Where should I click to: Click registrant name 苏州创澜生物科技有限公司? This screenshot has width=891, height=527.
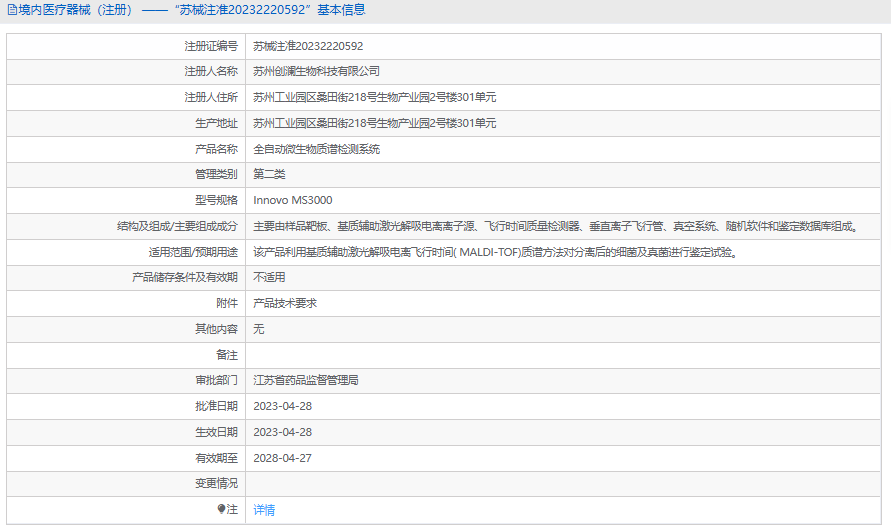click(x=317, y=71)
